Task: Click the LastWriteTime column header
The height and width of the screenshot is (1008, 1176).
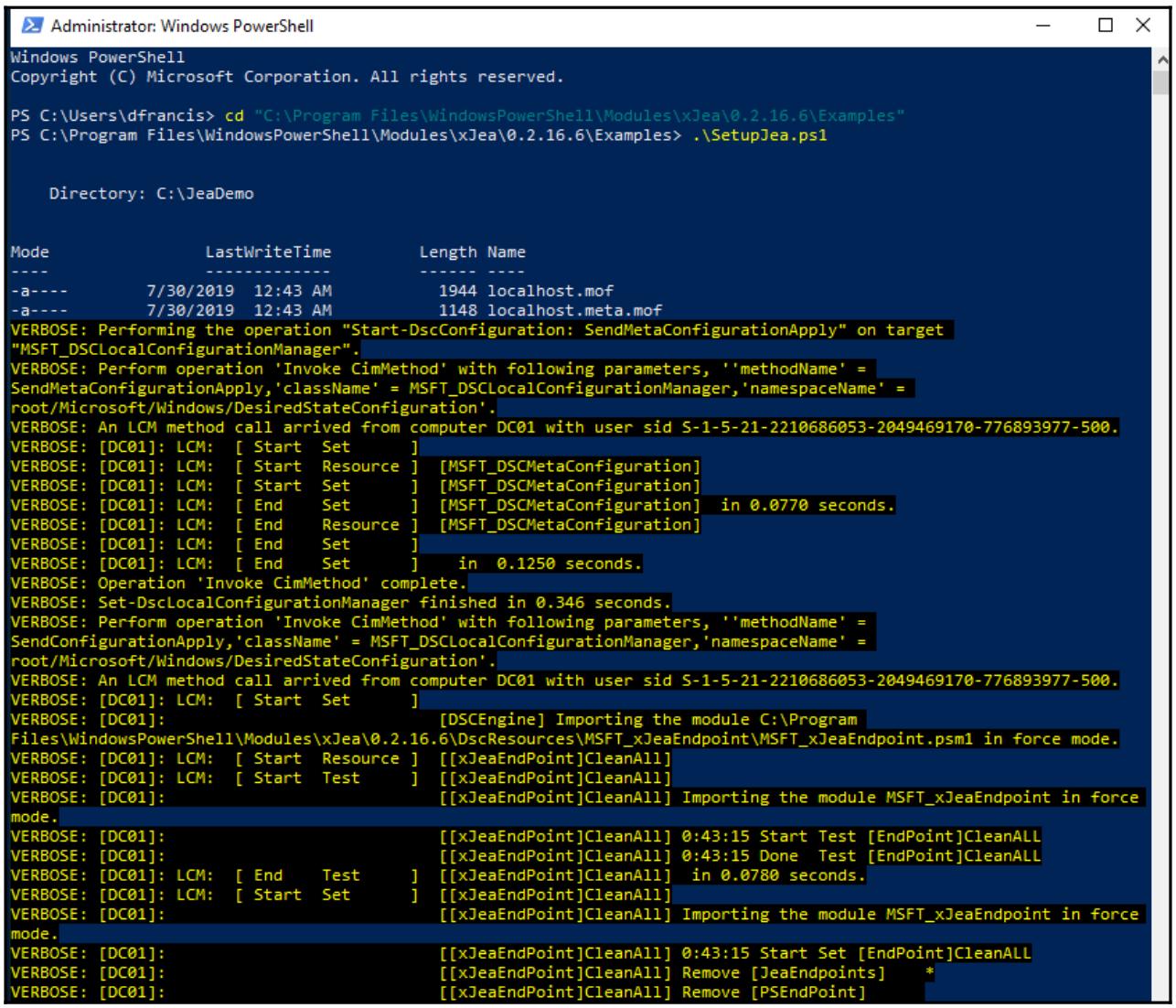Action: point(268,252)
